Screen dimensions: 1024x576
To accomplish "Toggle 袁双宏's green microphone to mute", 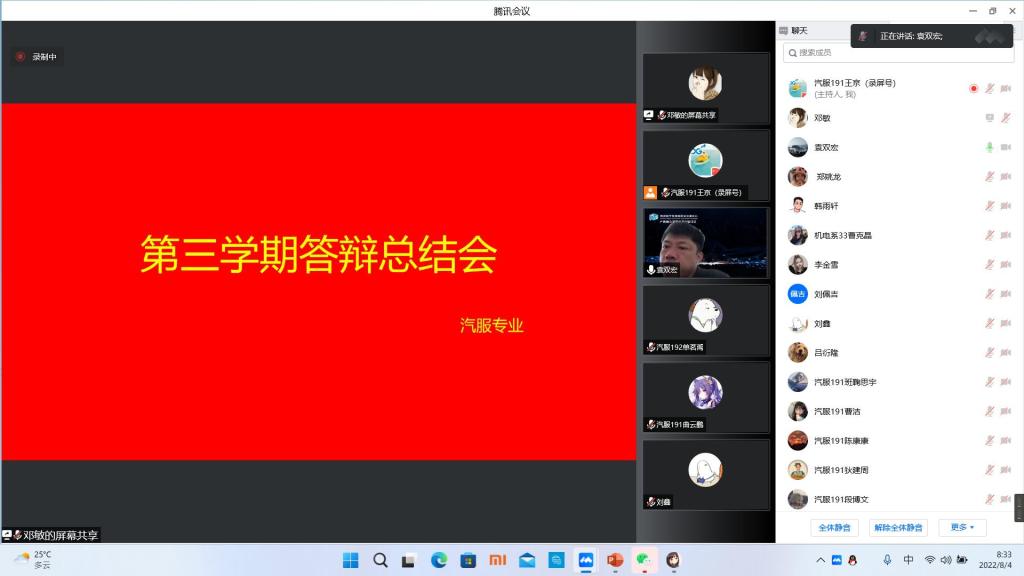I will [x=989, y=147].
